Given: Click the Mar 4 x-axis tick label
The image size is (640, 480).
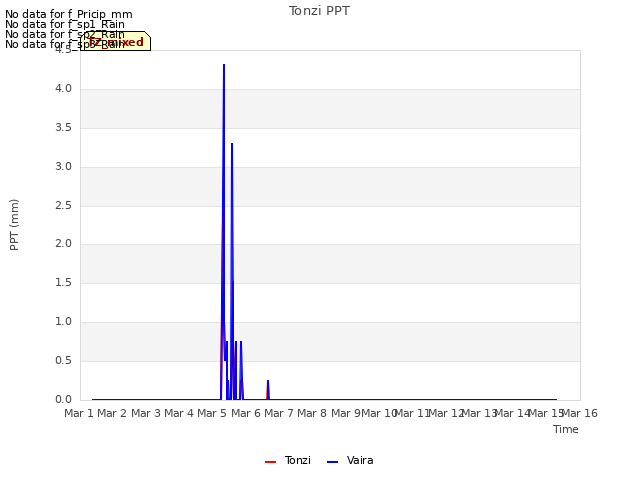Looking at the screenshot, I should tap(179, 413).
